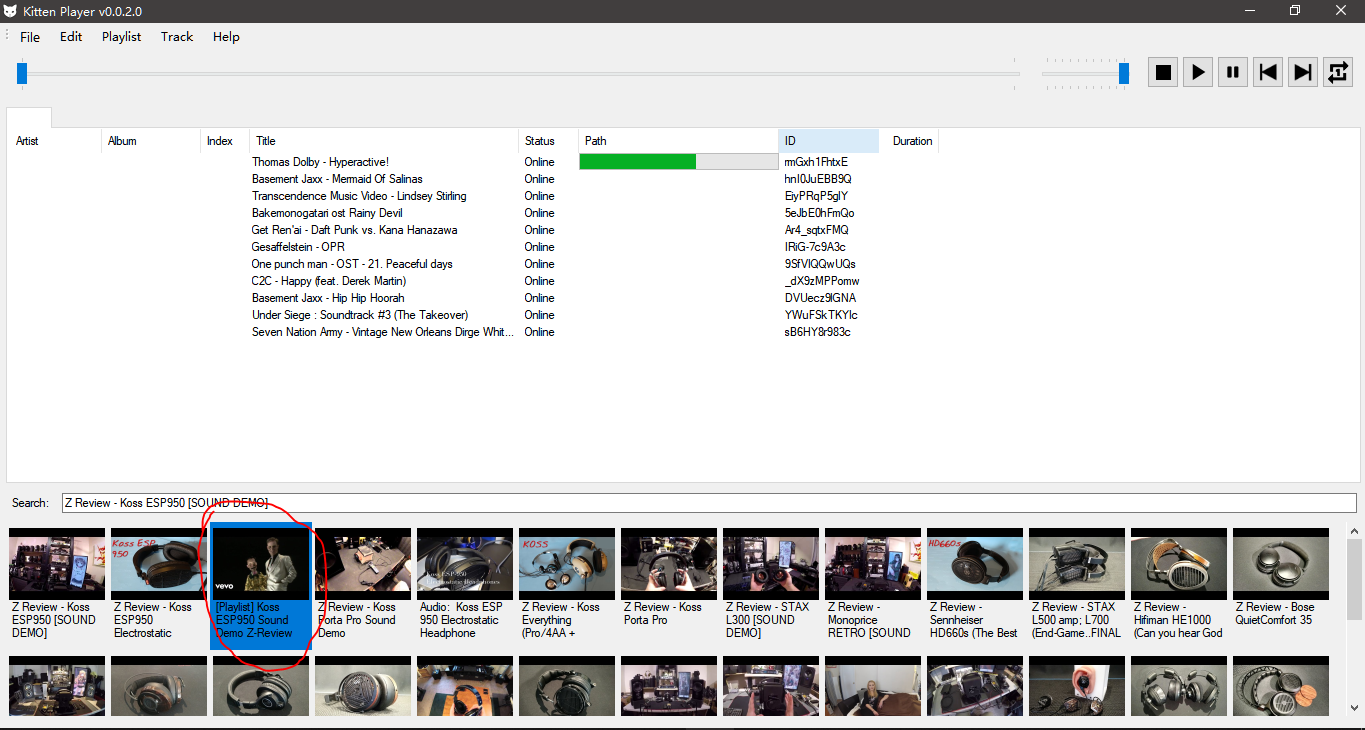The height and width of the screenshot is (730, 1365).
Task: Open the File menu
Action: (30, 37)
